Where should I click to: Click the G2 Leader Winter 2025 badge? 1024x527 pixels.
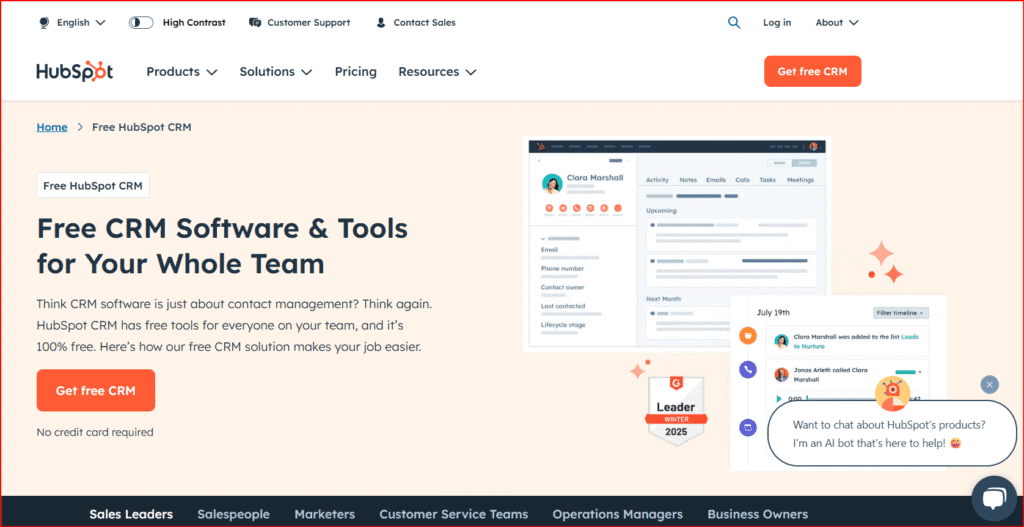676,411
